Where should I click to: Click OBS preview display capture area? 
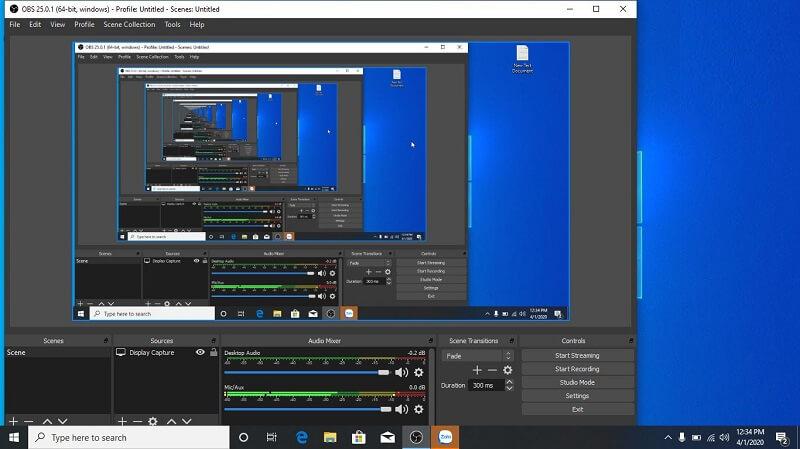pyautogui.click(x=321, y=181)
